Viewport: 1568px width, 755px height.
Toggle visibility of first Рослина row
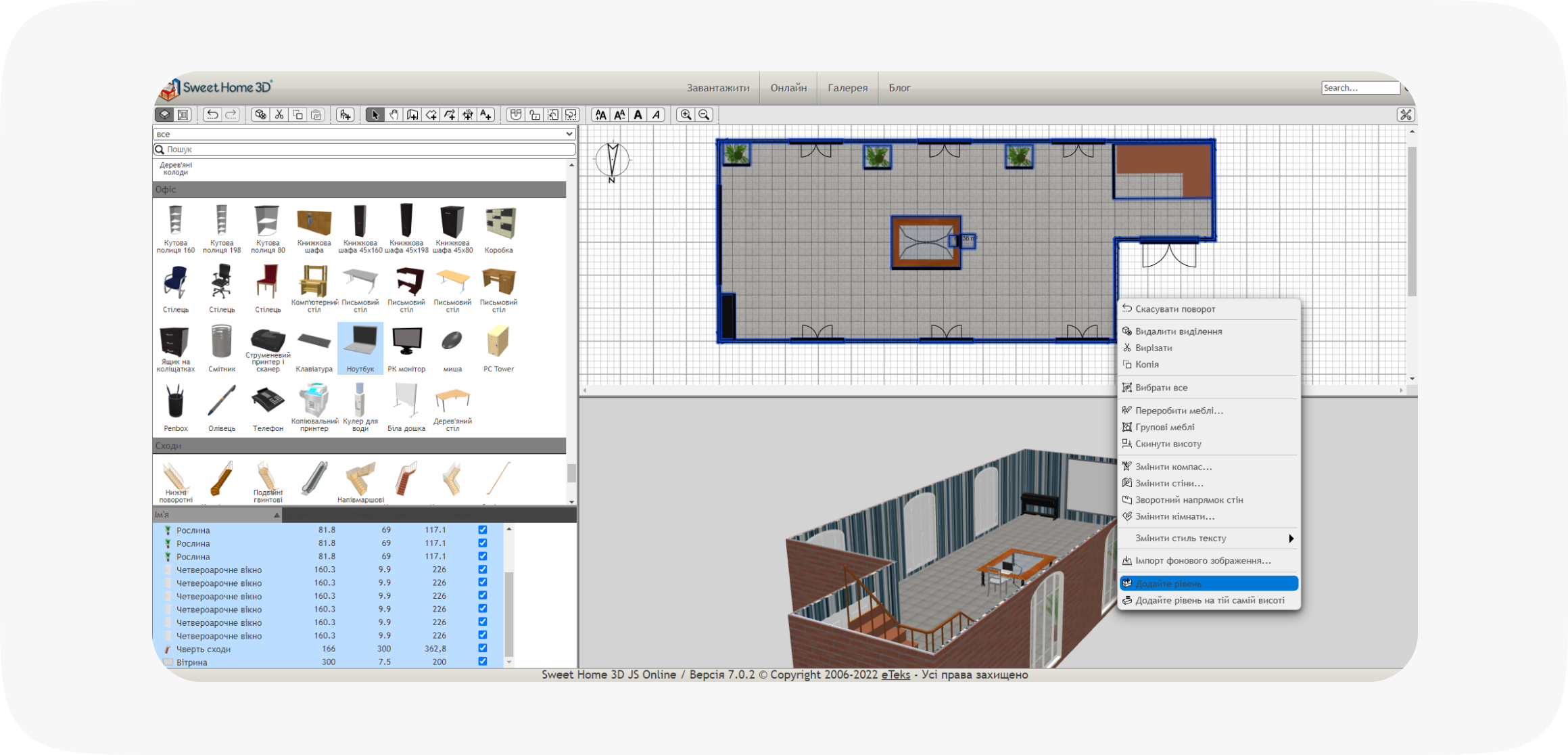pyautogui.click(x=482, y=530)
